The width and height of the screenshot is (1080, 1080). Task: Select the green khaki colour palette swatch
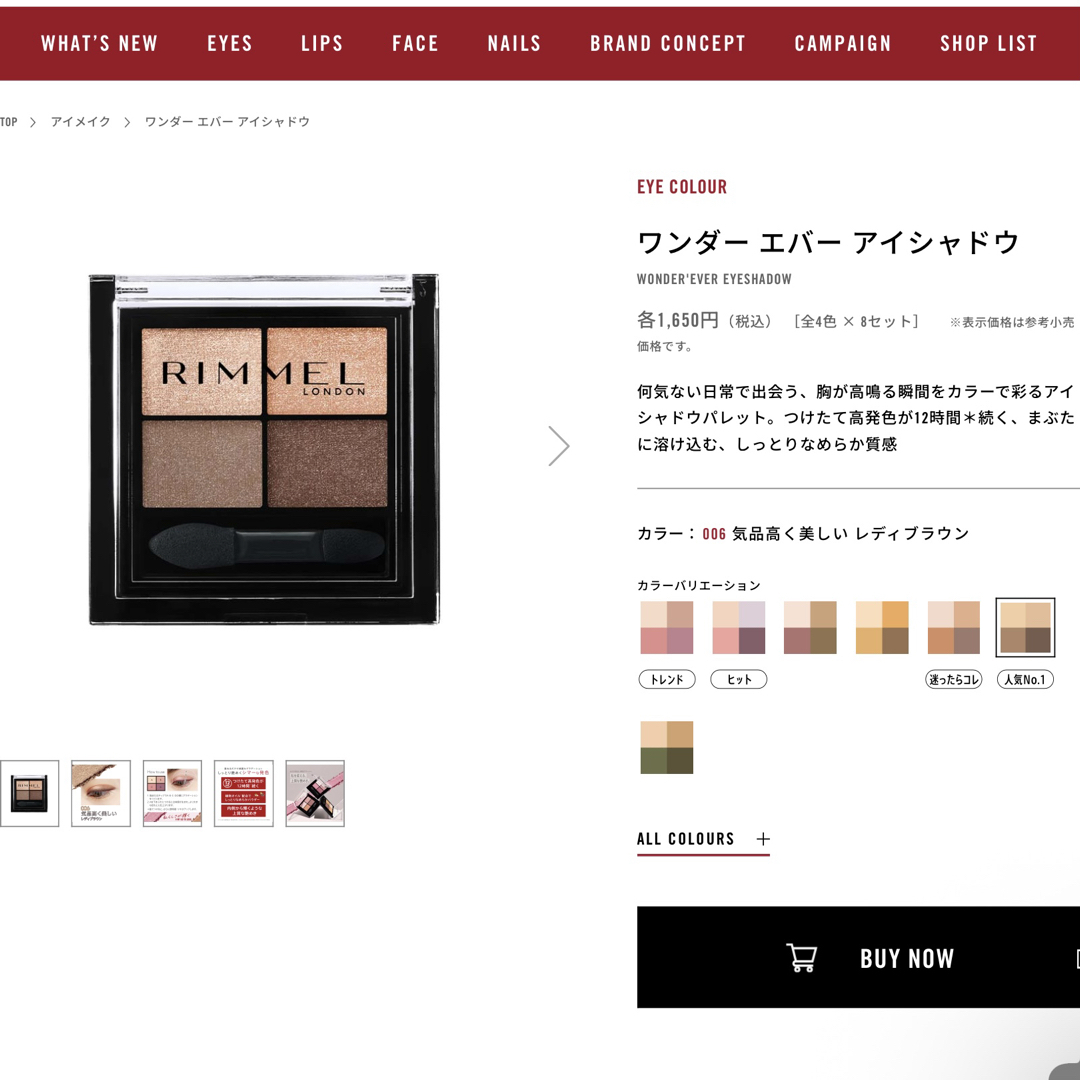pyautogui.click(x=667, y=747)
